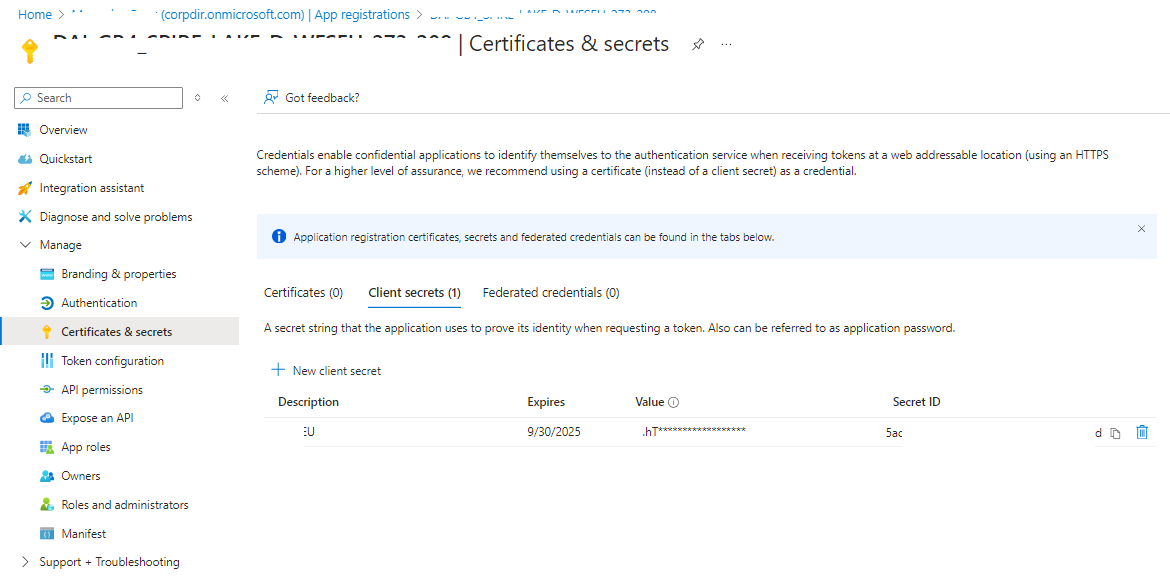
Task: Open the Overview page icon in sidebar
Action: pyautogui.click(x=22, y=129)
